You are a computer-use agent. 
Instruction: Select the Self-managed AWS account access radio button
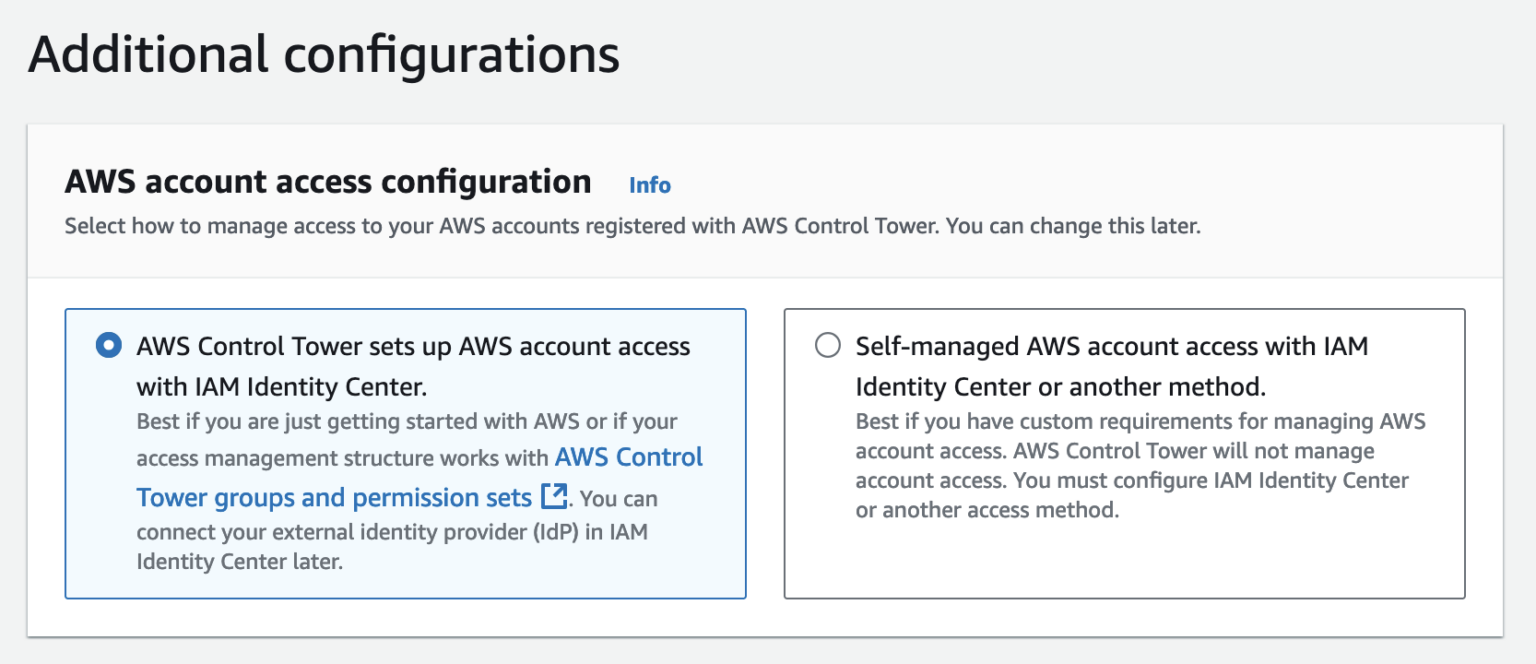(827, 345)
